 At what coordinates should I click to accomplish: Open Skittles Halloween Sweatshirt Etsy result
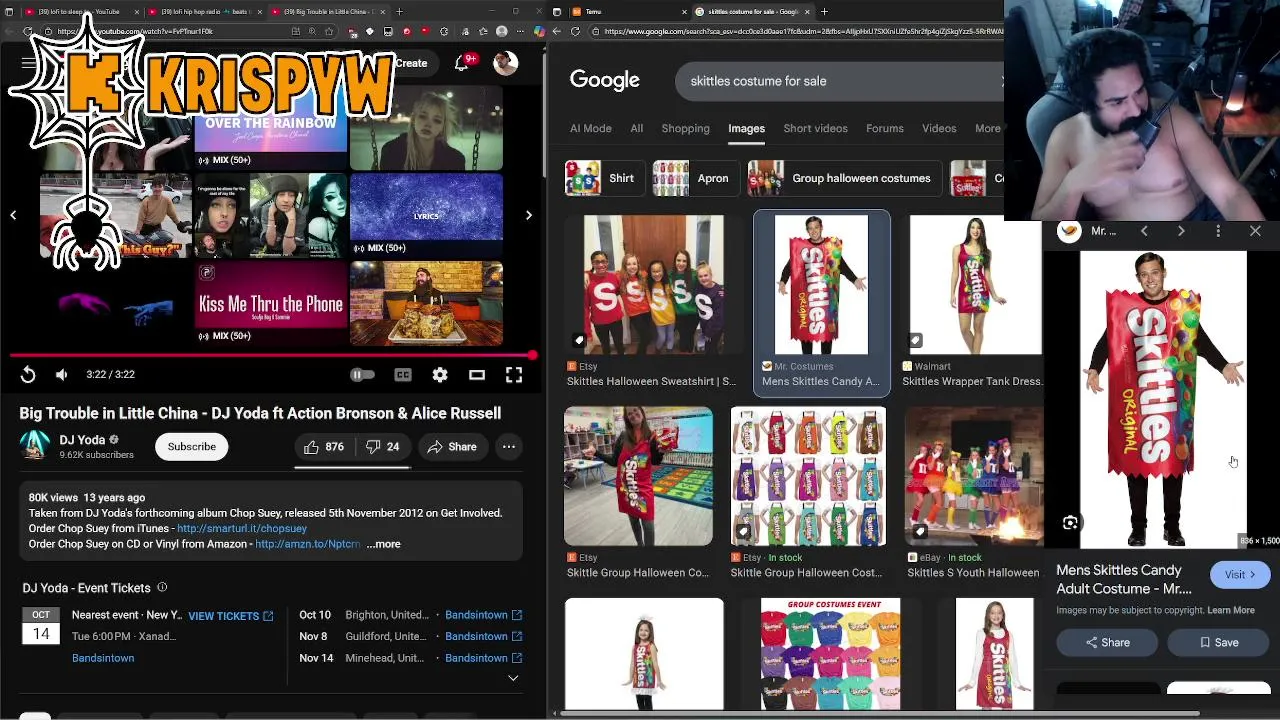click(654, 301)
